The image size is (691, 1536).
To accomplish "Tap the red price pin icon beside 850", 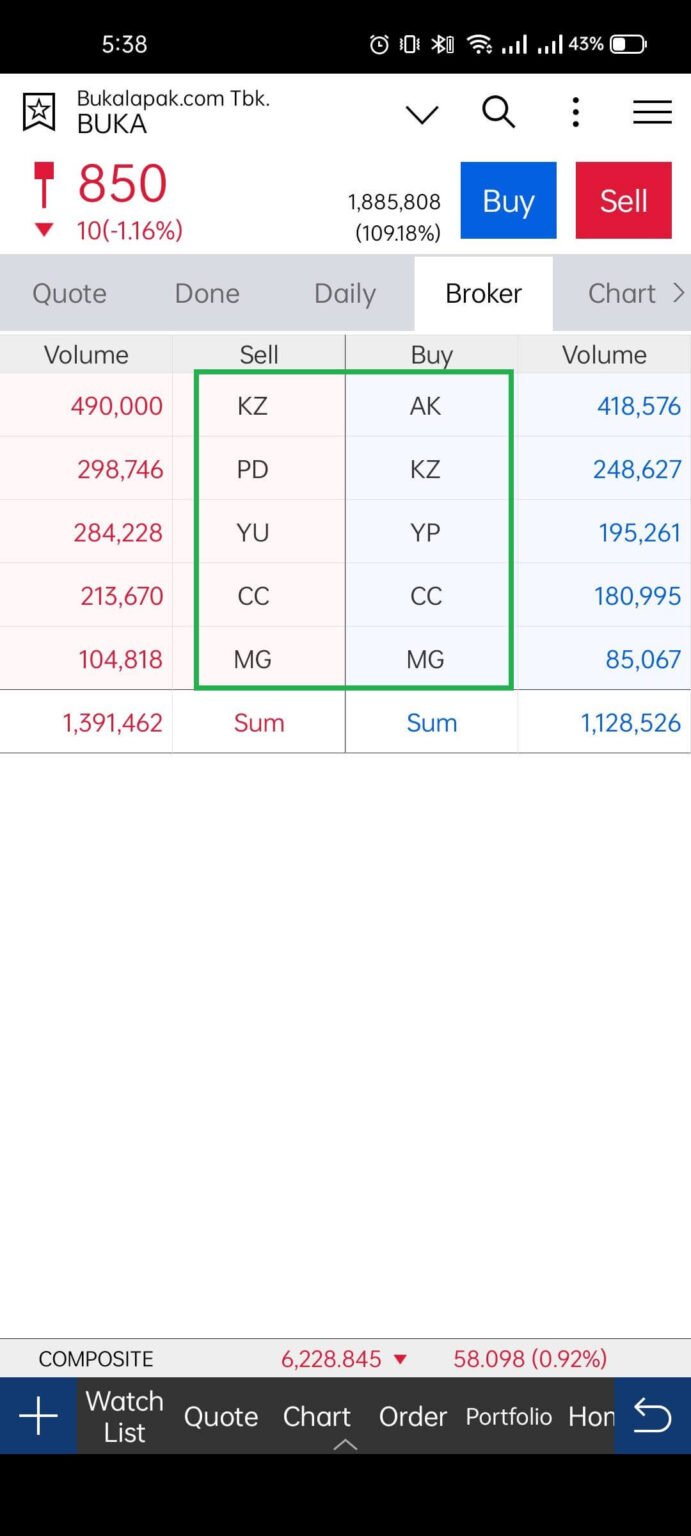I will [42, 183].
